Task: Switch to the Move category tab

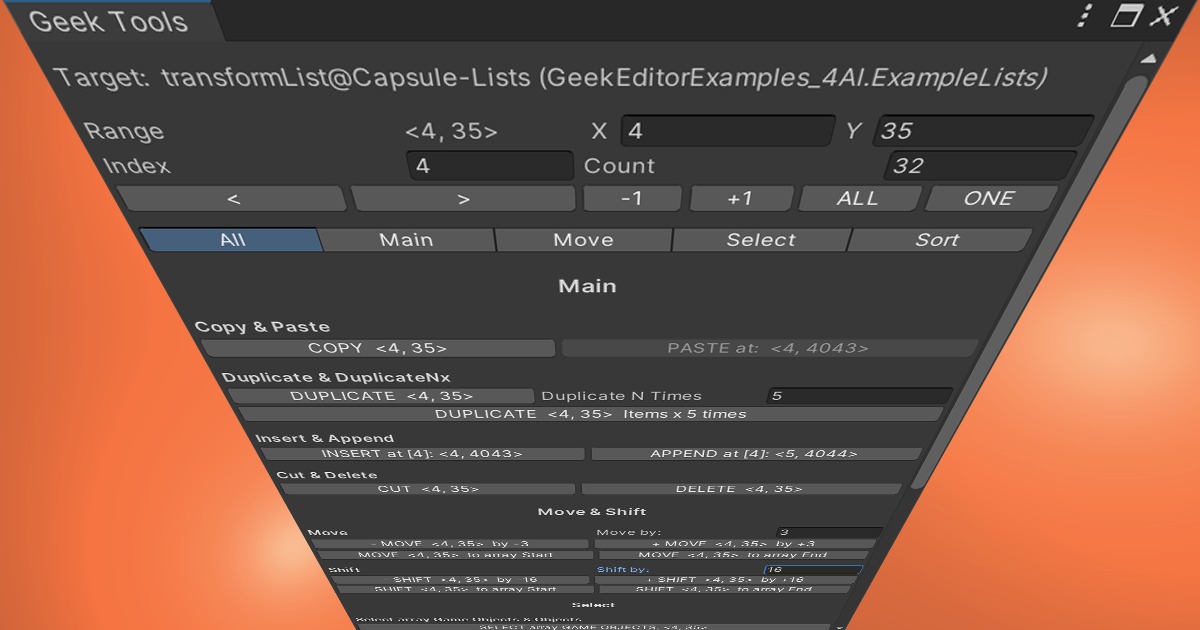Action: tap(583, 240)
